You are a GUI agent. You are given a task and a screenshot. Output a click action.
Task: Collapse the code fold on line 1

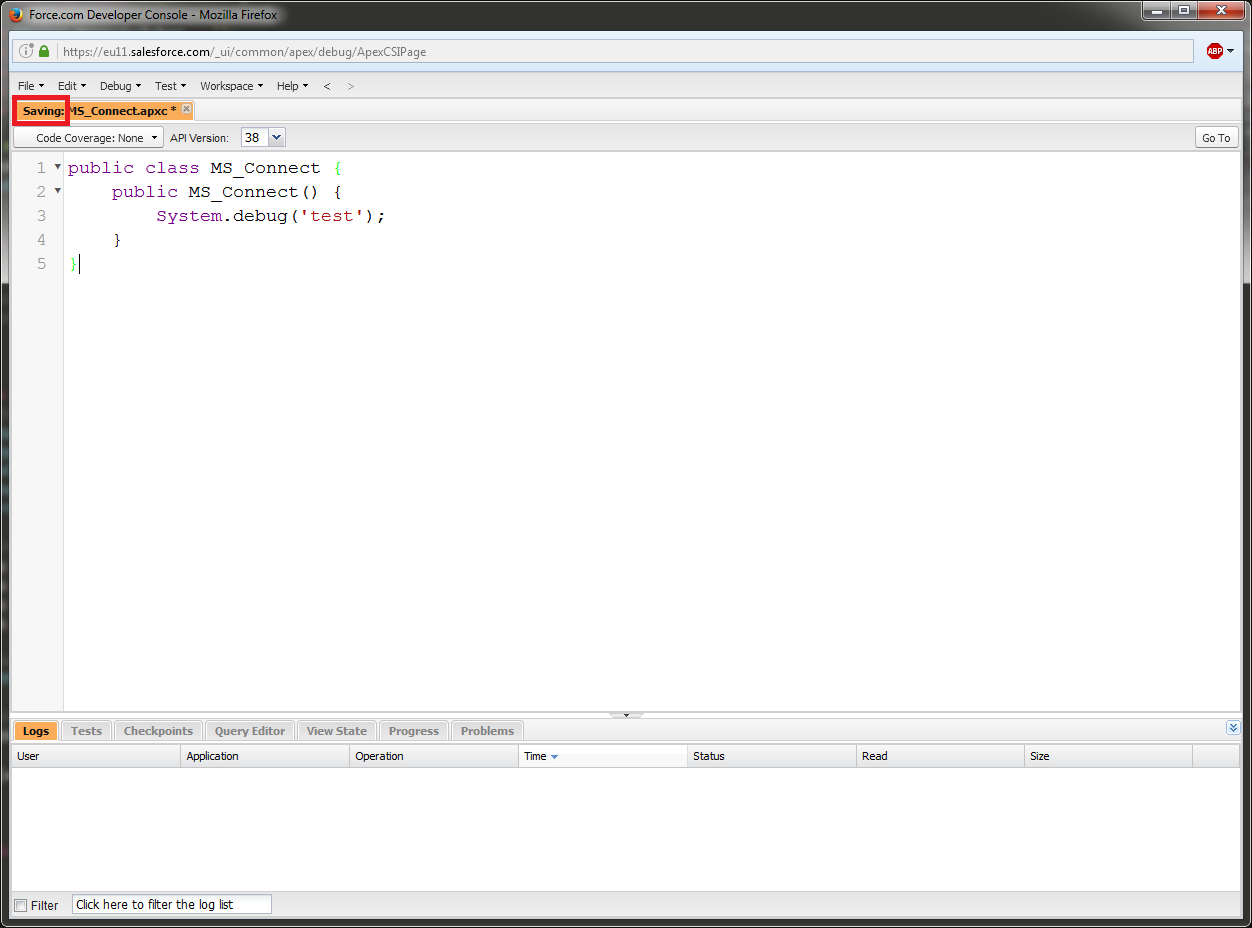57,167
